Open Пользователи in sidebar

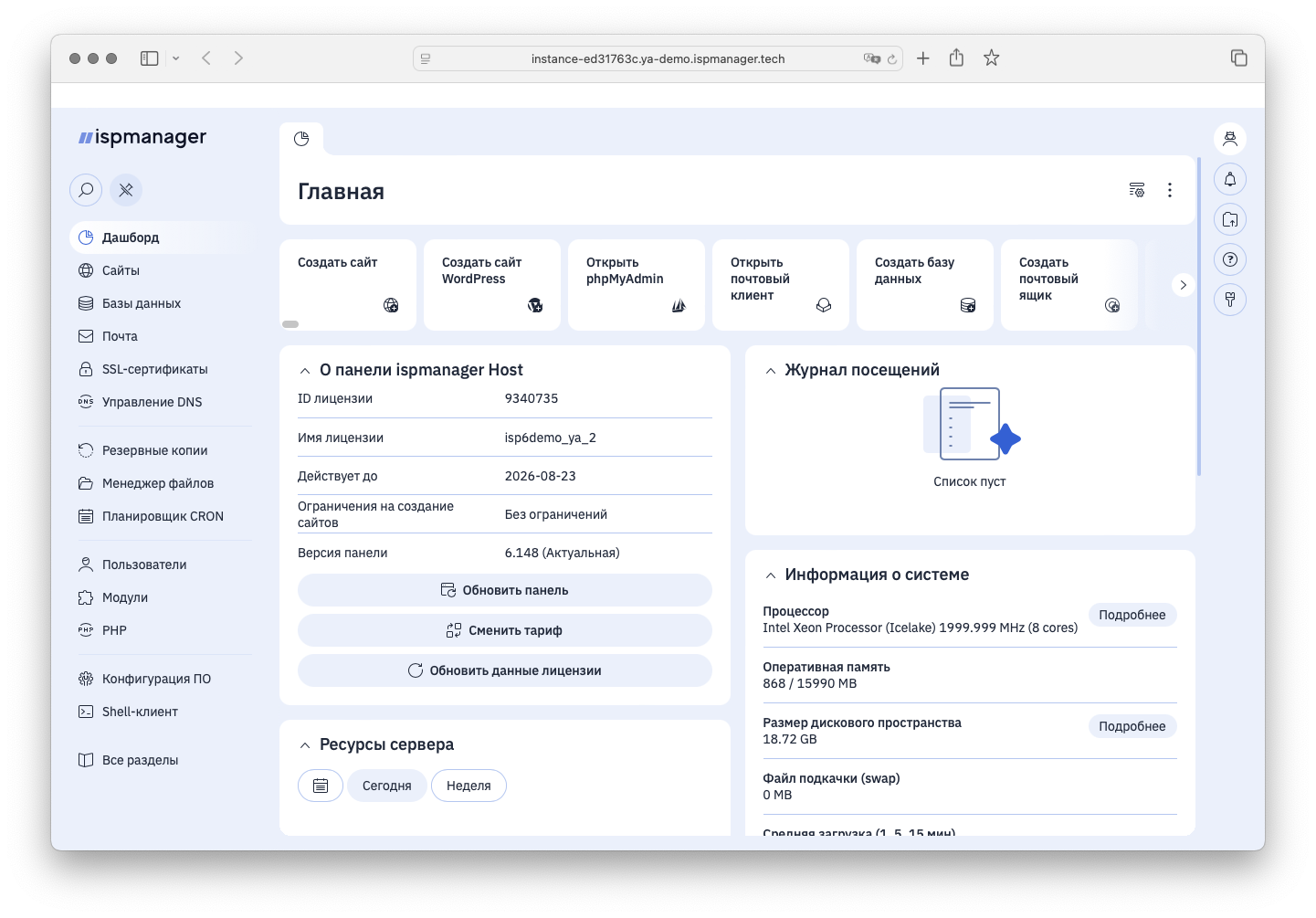tap(161, 565)
